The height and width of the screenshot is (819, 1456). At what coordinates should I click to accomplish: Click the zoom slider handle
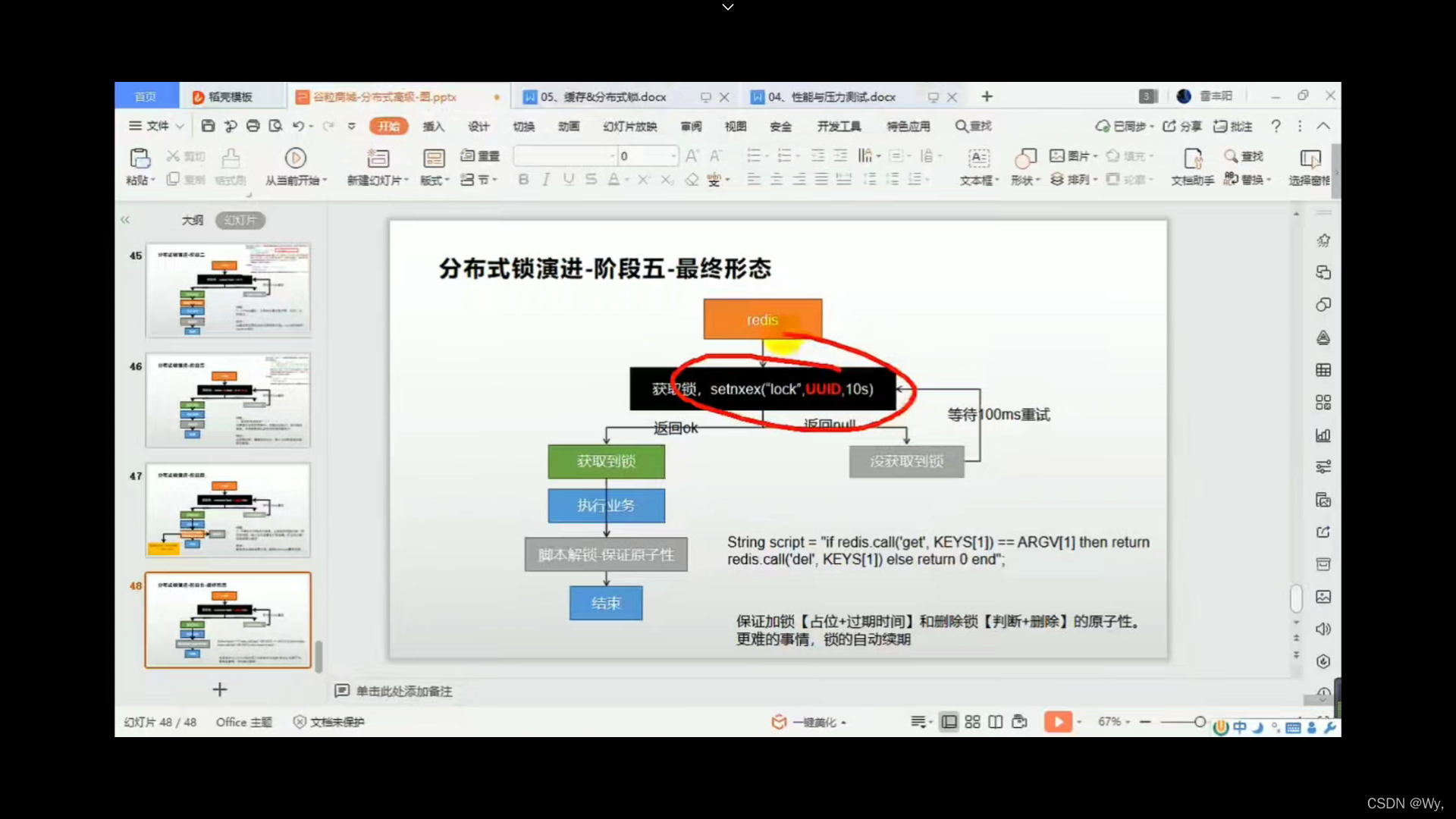coord(1200,722)
